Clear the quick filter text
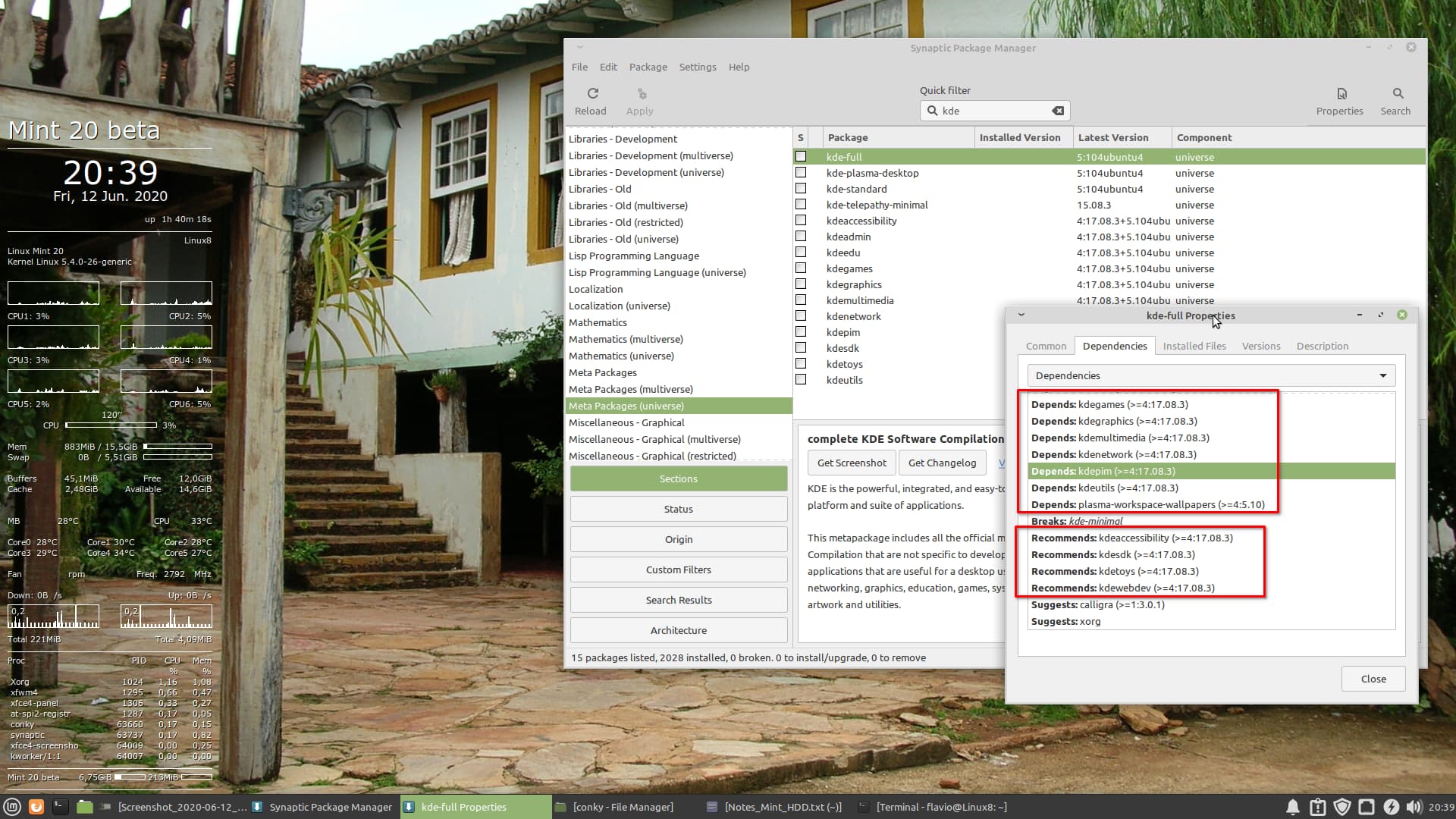This screenshot has width=1456, height=819. [1058, 111]
